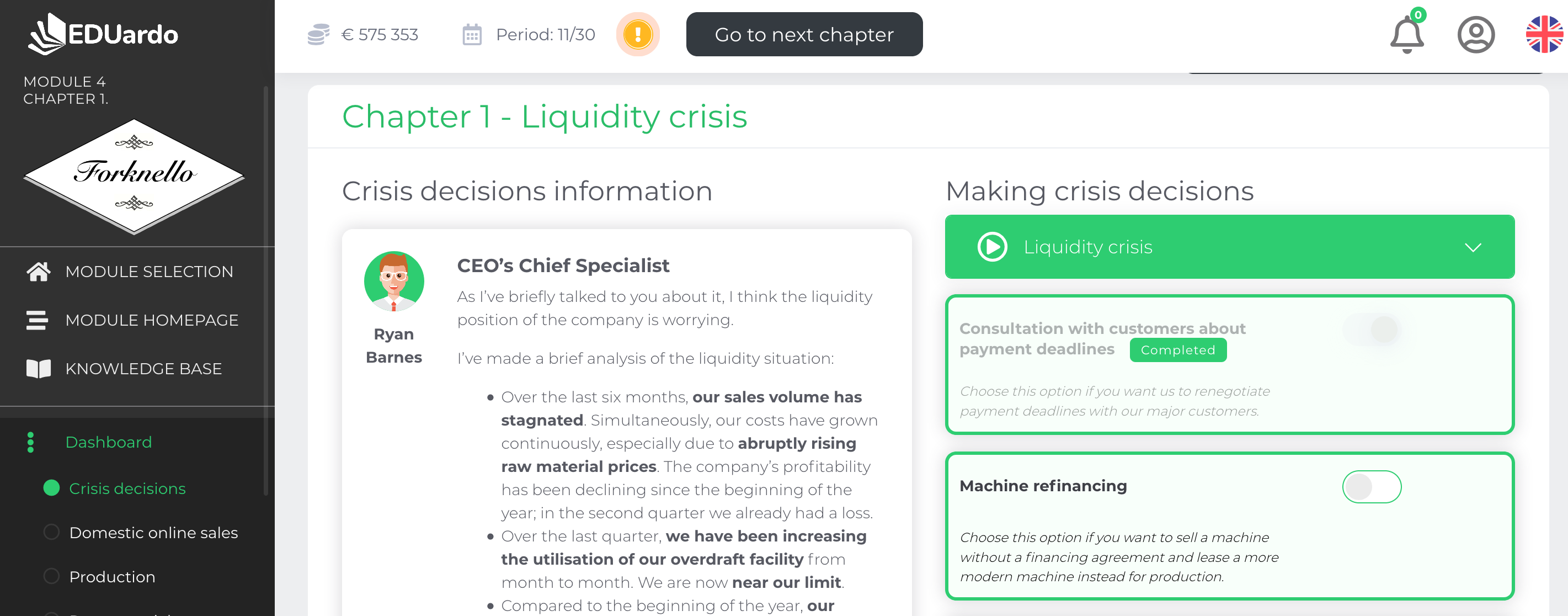Open Crisis decisions in sidebar
Screen dimensions: 1568x616
[x=127, y=488]
